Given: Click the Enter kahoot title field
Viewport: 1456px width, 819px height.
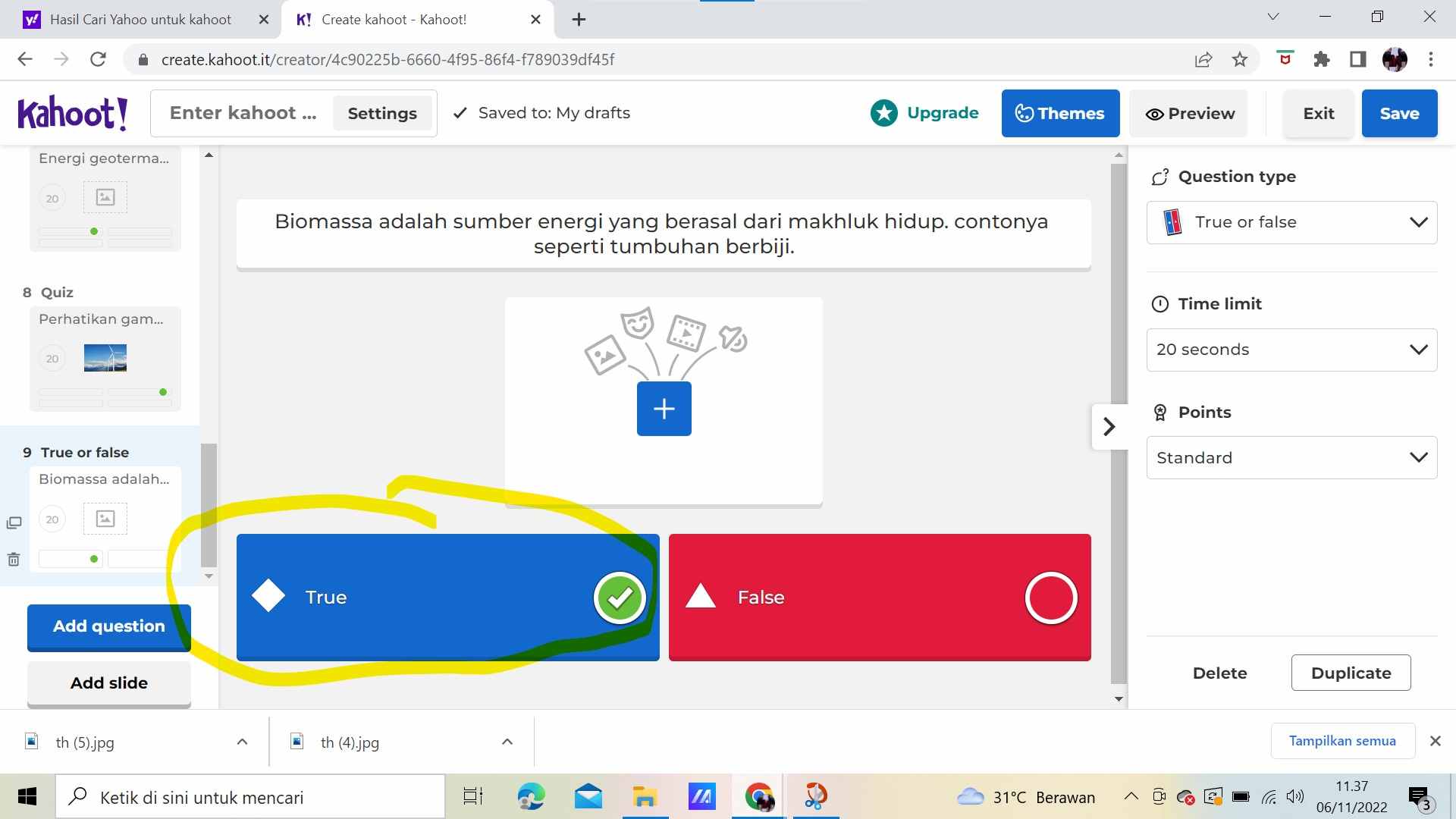Looking at the screenshot, I should (x=243, y=113).
